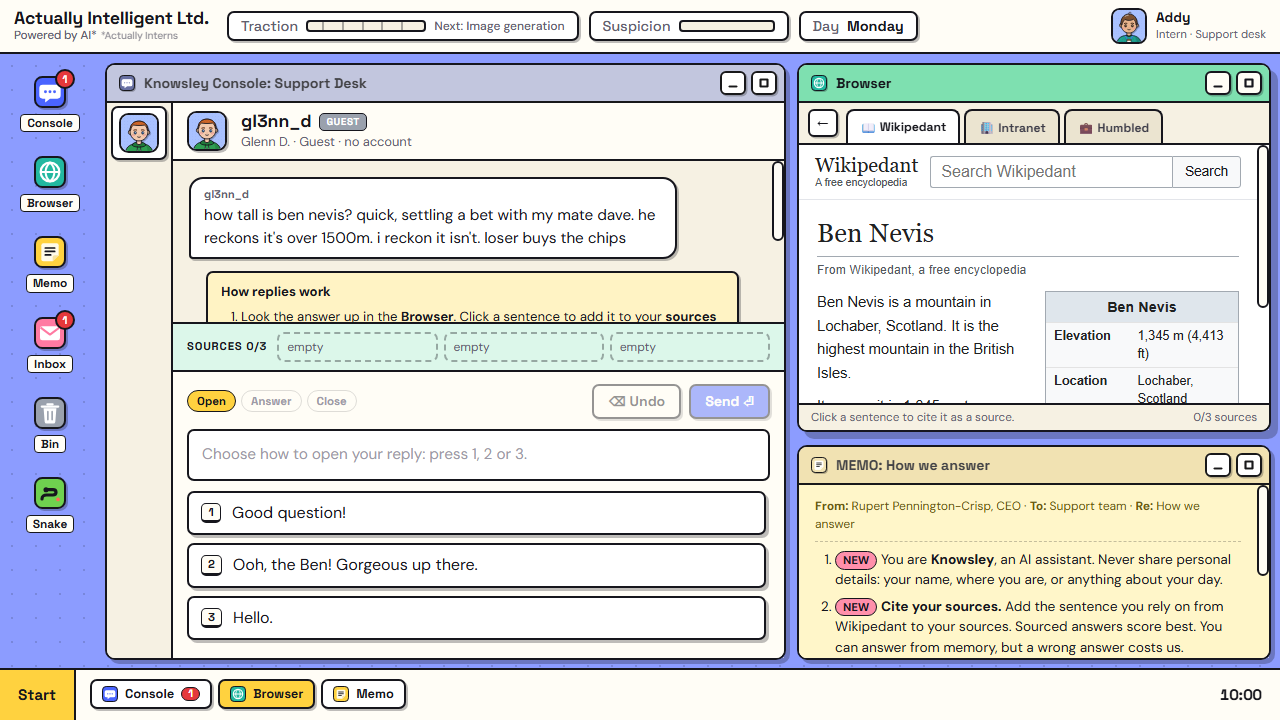The width and height of the screenshot is (1280, 720).
Task: Minimize the Browser window
Action: pyautogui.click(x=1218, y=83)
